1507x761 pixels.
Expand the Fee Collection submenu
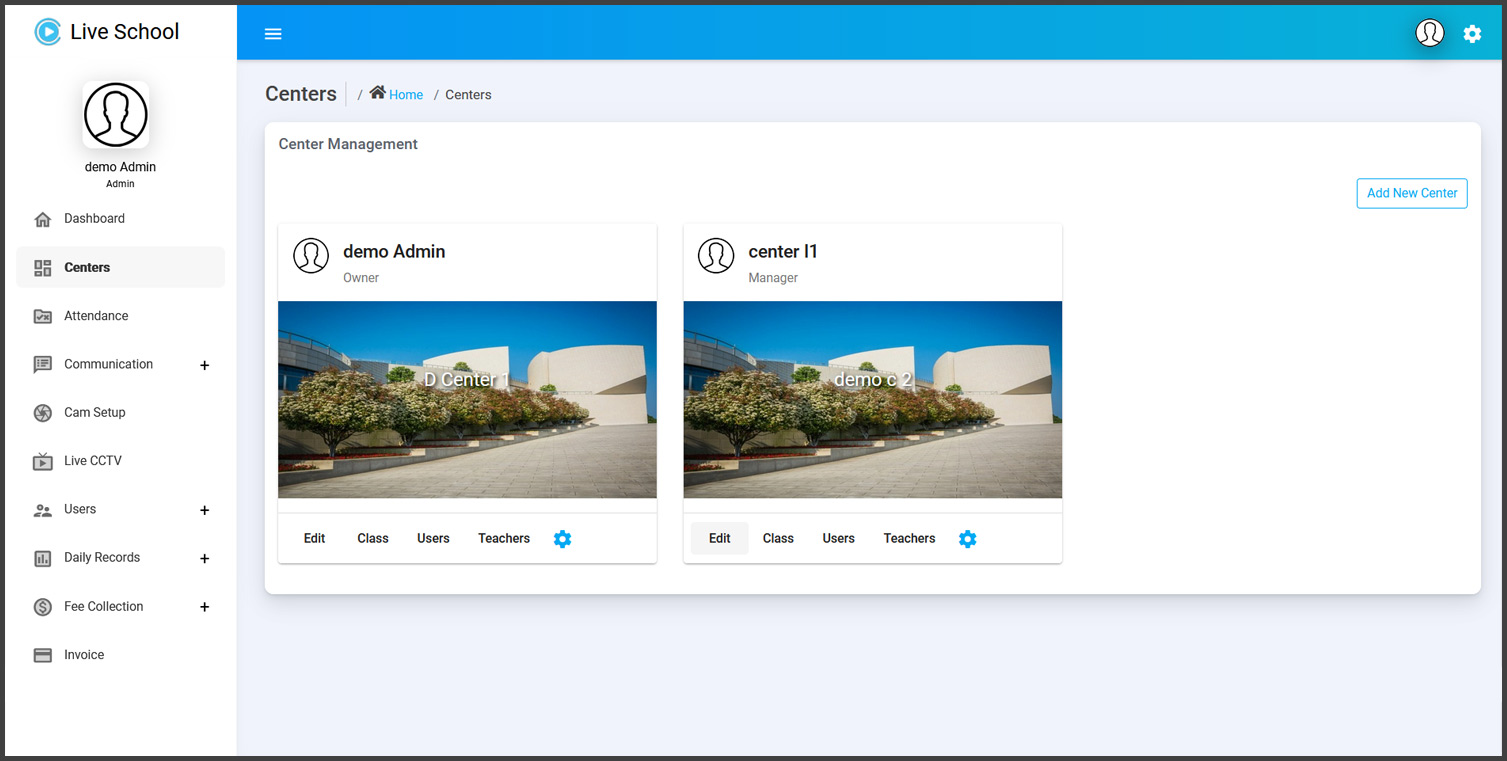pos(204,607)
